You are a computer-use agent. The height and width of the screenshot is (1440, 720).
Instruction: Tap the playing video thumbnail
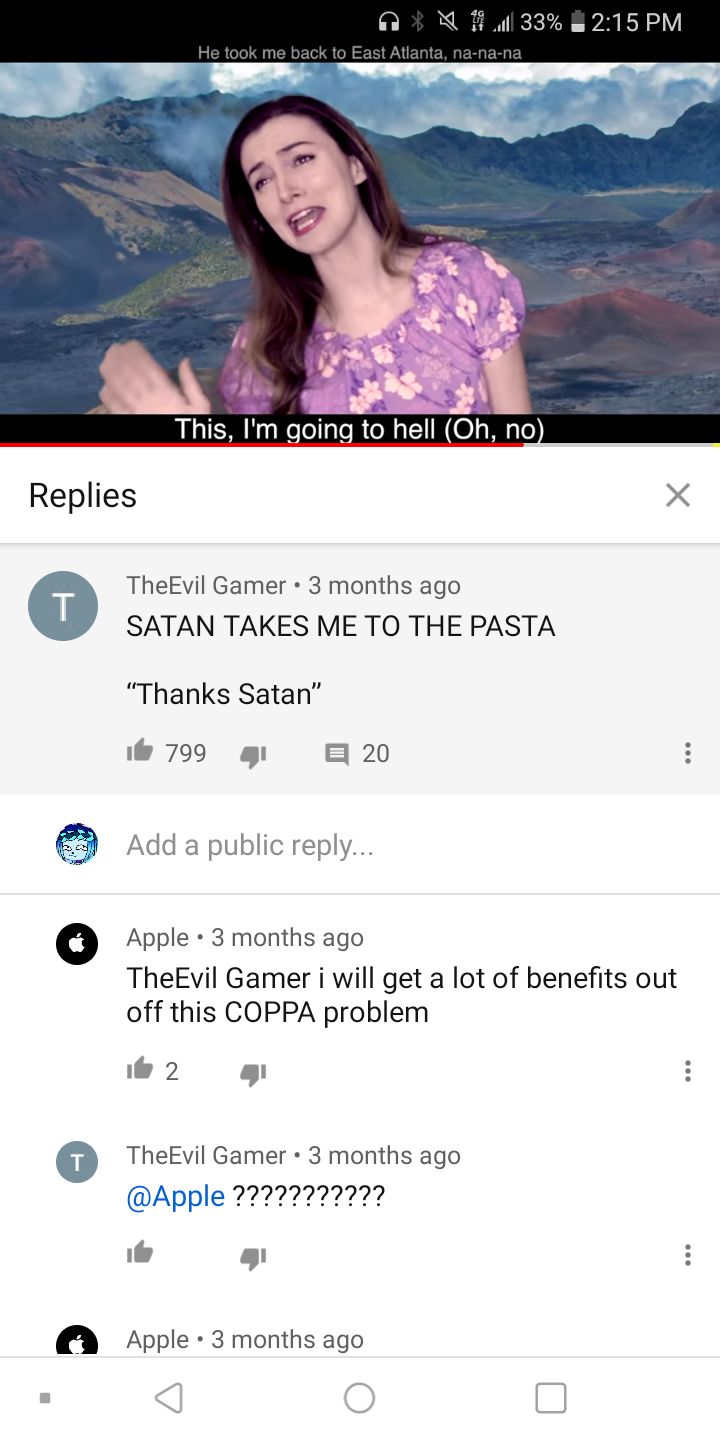[x=360, y=238]
